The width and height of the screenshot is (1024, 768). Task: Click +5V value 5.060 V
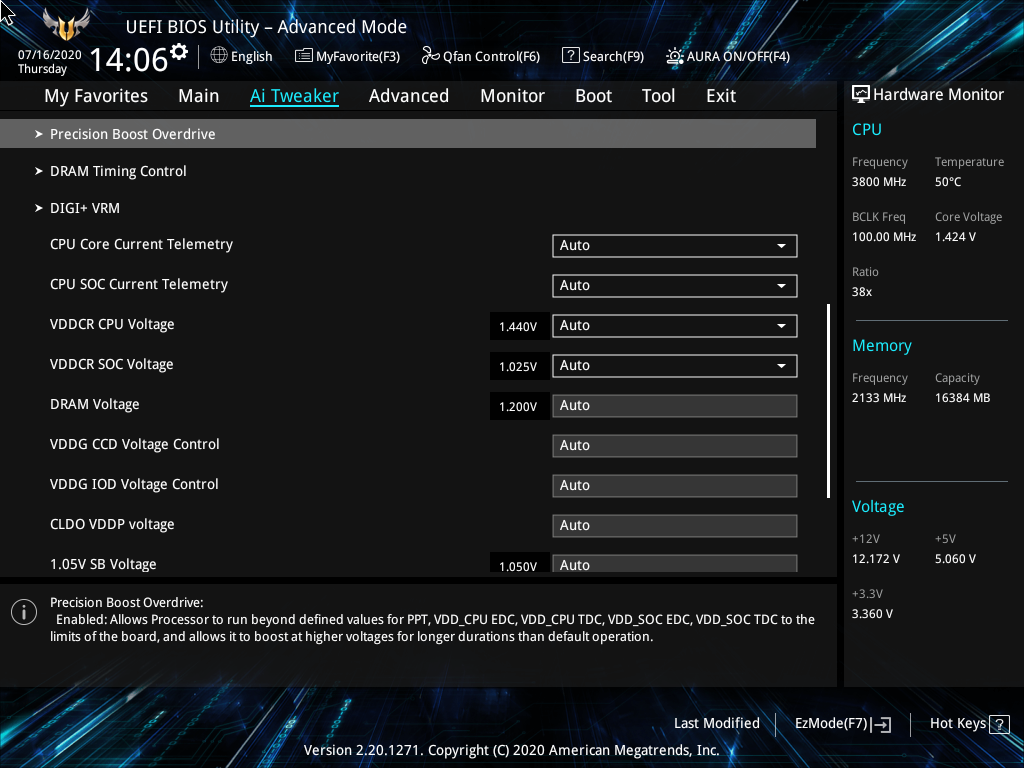tap(955, 559)
